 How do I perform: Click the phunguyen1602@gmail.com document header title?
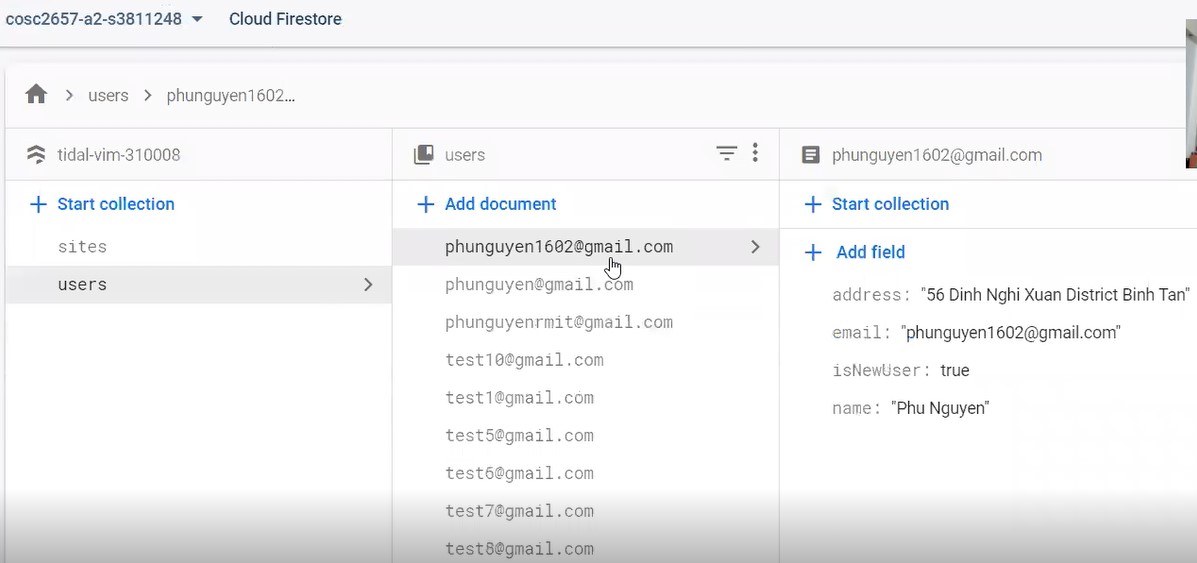pyautogui.click(x=937, y=155)
